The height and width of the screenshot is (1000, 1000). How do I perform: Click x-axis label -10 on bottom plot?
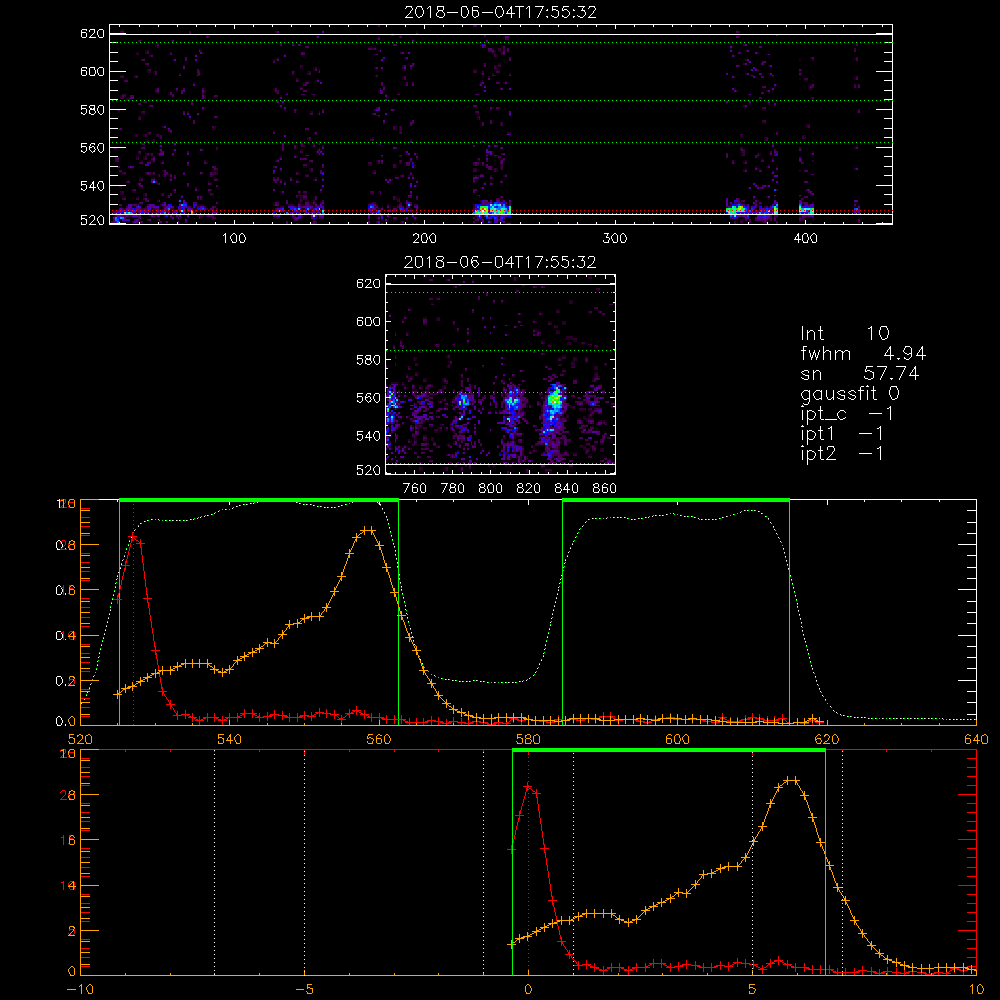(80, 990)
